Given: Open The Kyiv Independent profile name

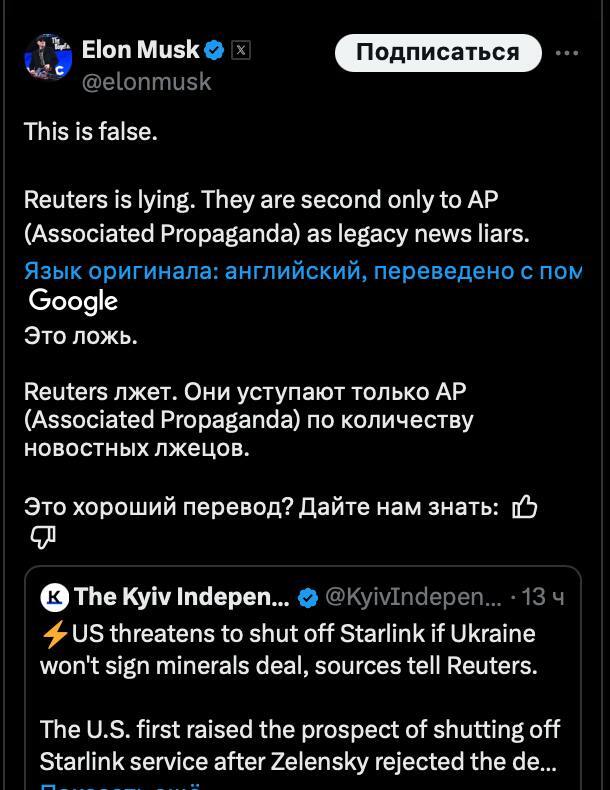Looking at the screenshot, I should 182,597.
